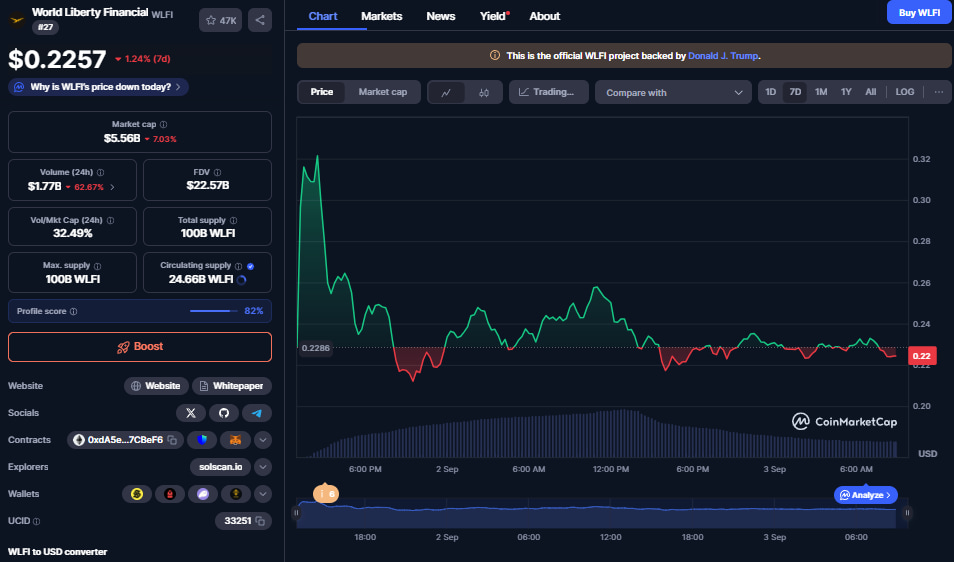Click the verified badge by Circulating supply
The height and width of the screenshot is (562, 954).
251,266
